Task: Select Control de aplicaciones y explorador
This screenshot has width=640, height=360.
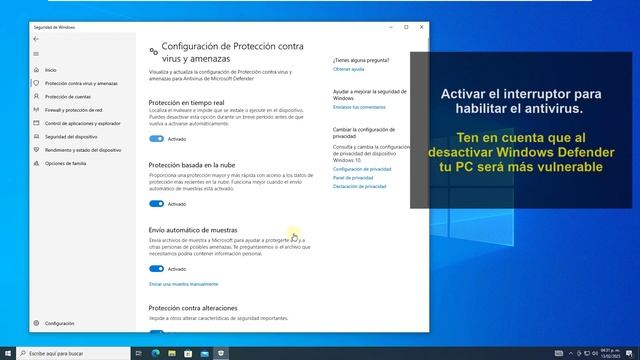Action: (83, 123)
